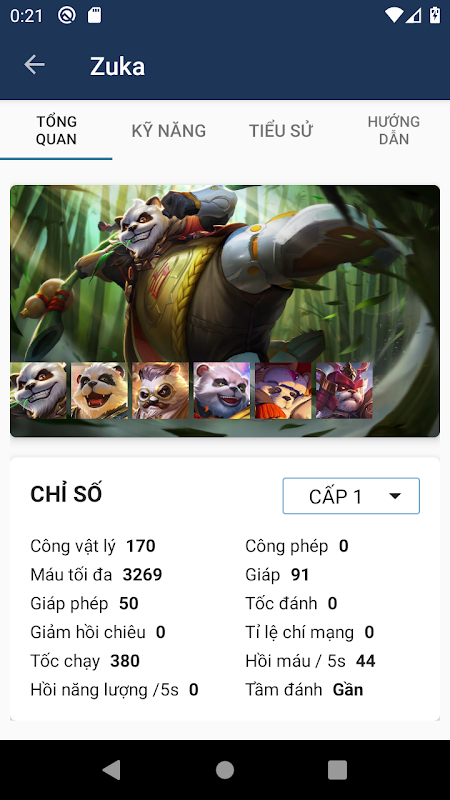Open the TIỂU SỬ tab

pos(281,131)
